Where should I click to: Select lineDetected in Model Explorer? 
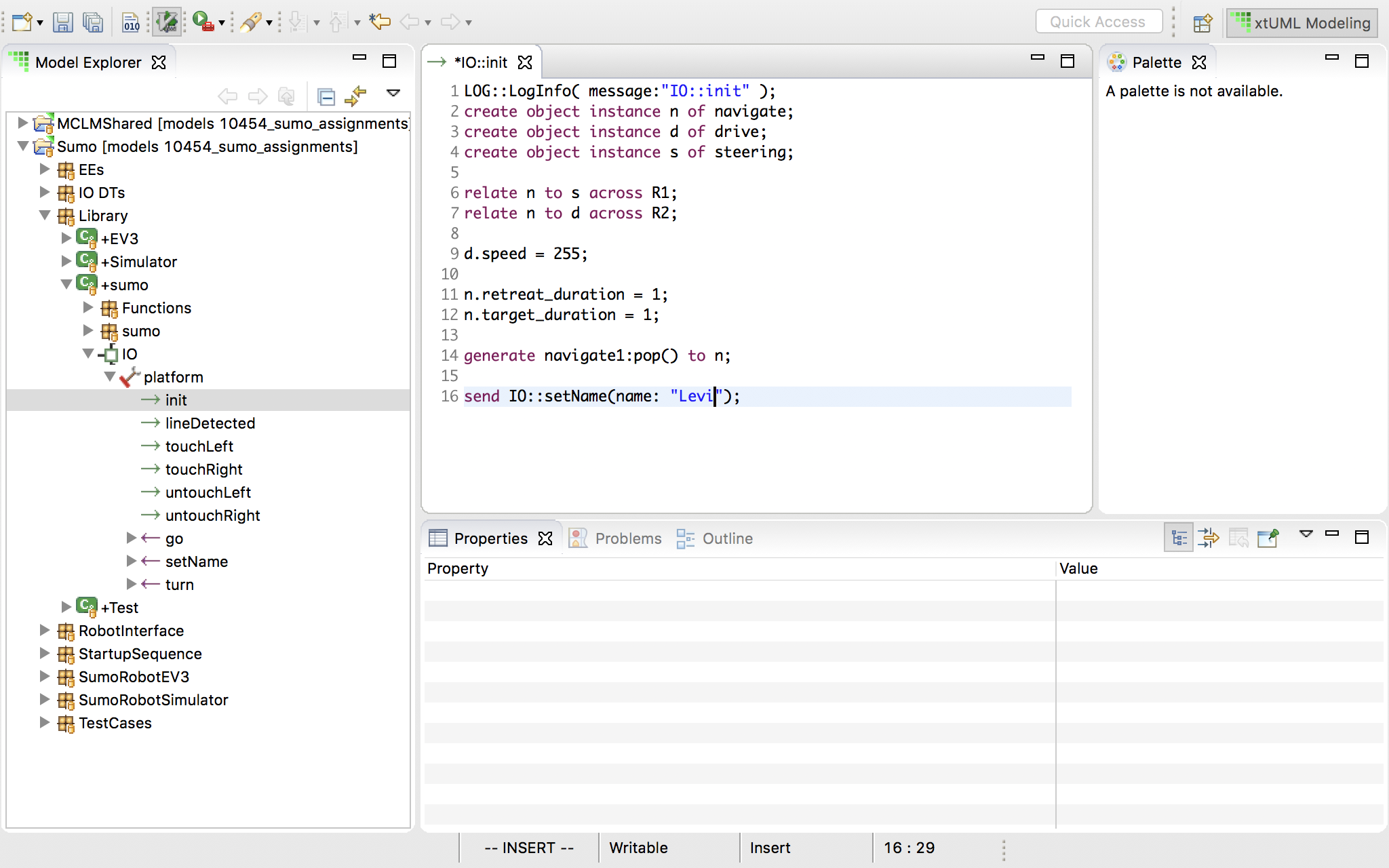pyautogui.click(x=210, y=423)
